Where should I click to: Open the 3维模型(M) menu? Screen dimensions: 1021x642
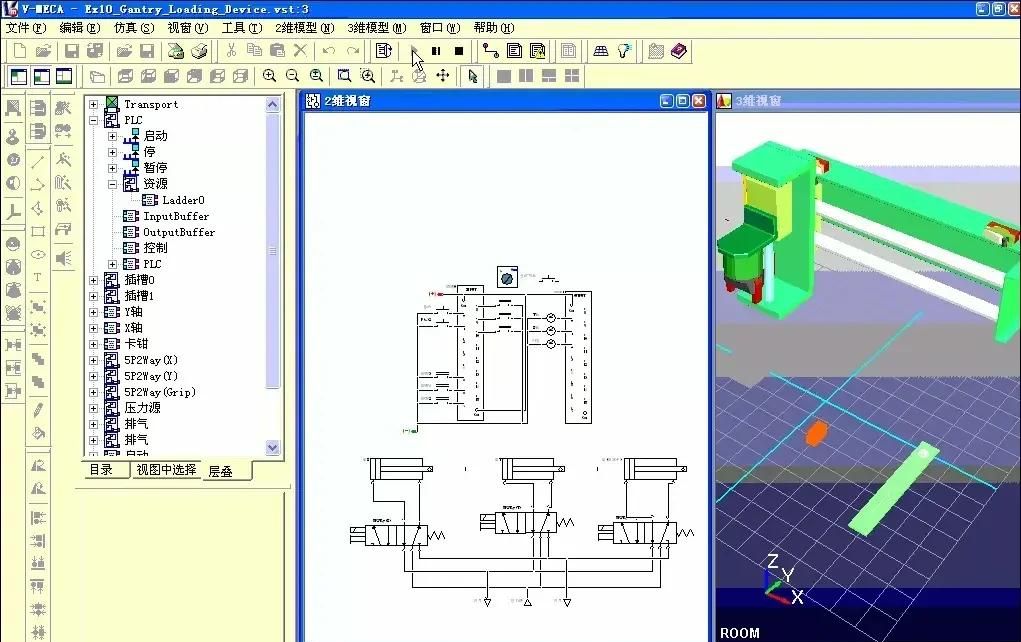376,28
